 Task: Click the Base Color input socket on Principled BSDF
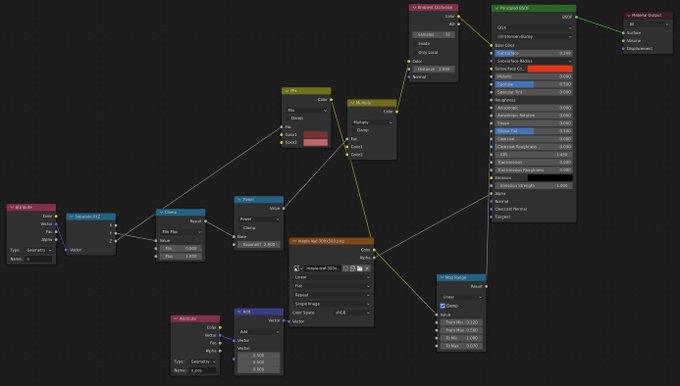[x=491, y=45]
